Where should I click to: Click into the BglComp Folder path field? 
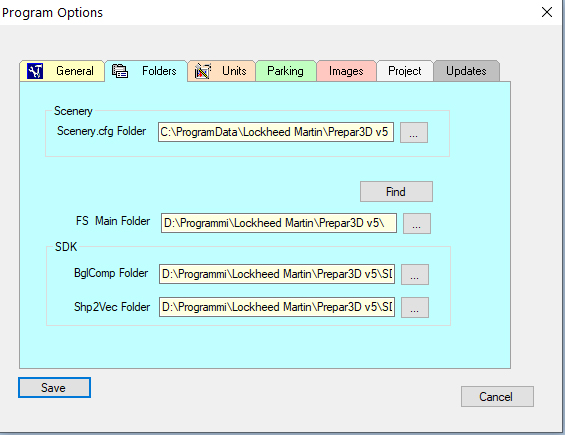[277, 274]
